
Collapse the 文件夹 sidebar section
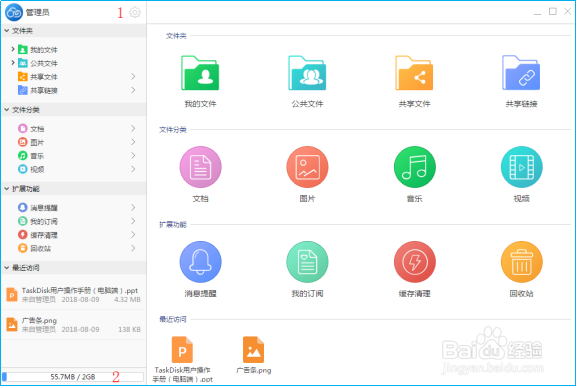7,31
